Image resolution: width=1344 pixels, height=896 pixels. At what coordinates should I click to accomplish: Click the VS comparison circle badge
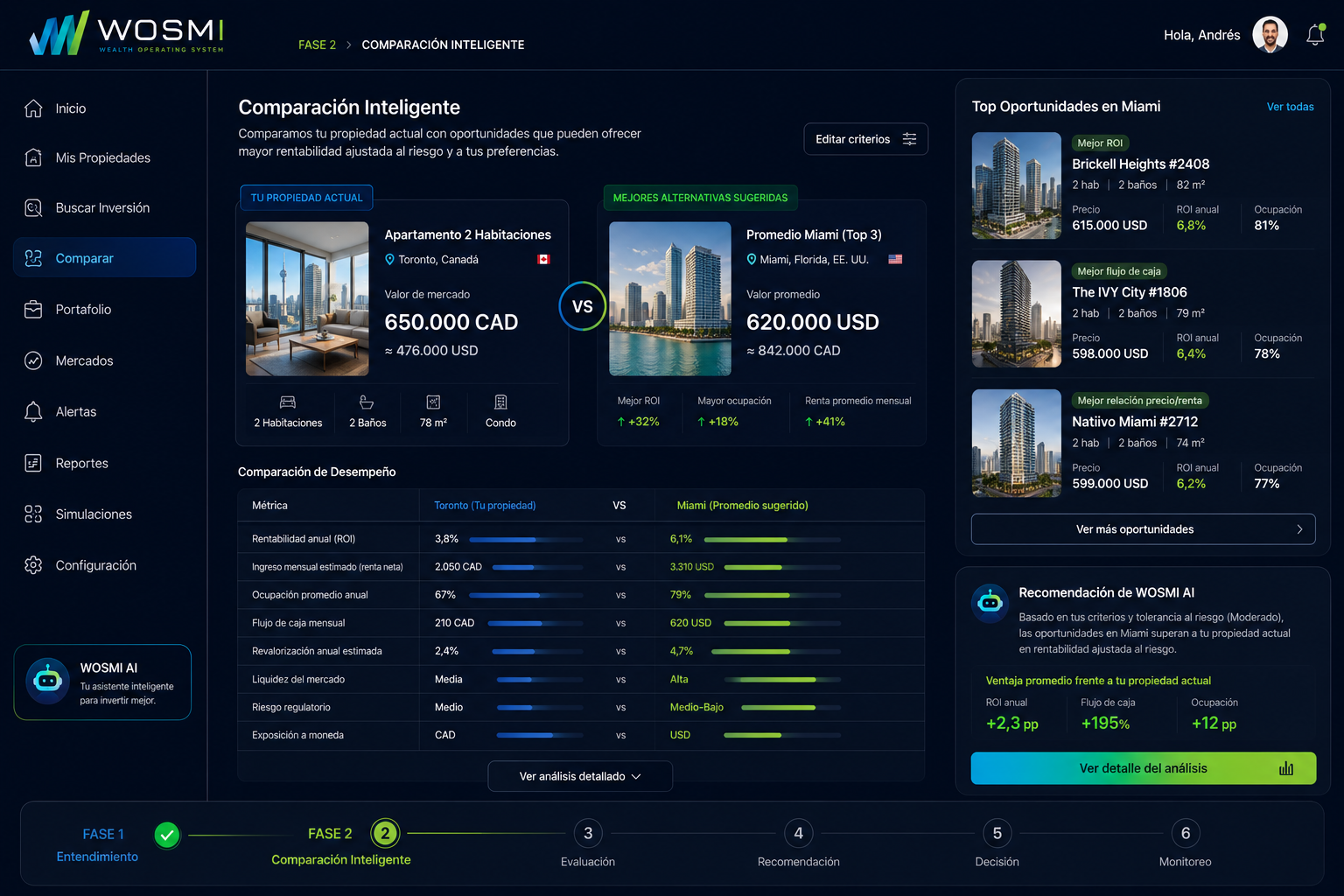[x=583, y=306]
